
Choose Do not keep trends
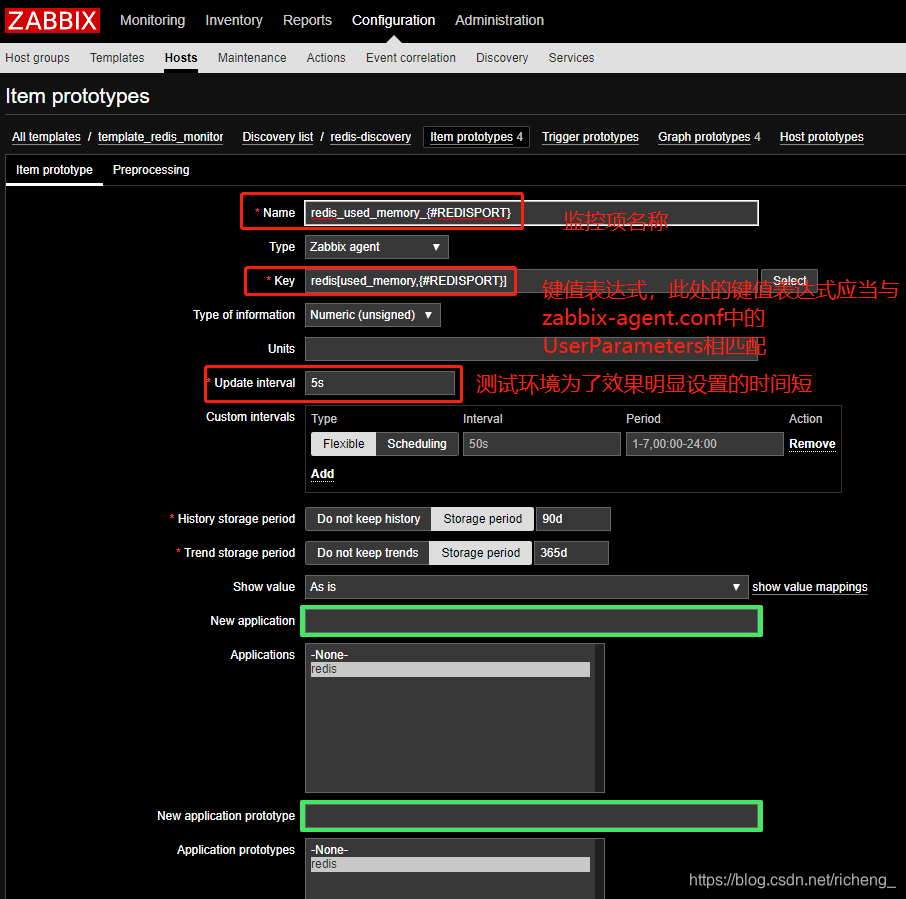(x=367, y=553)
